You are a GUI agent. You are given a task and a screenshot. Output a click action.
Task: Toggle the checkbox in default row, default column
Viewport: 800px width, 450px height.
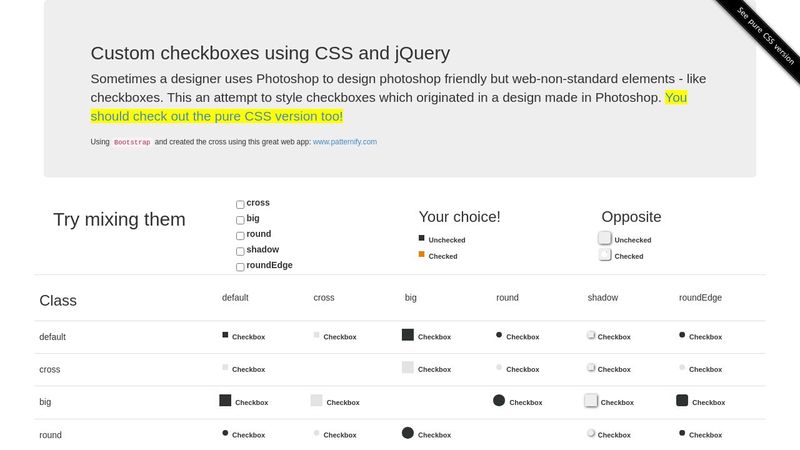225,334
